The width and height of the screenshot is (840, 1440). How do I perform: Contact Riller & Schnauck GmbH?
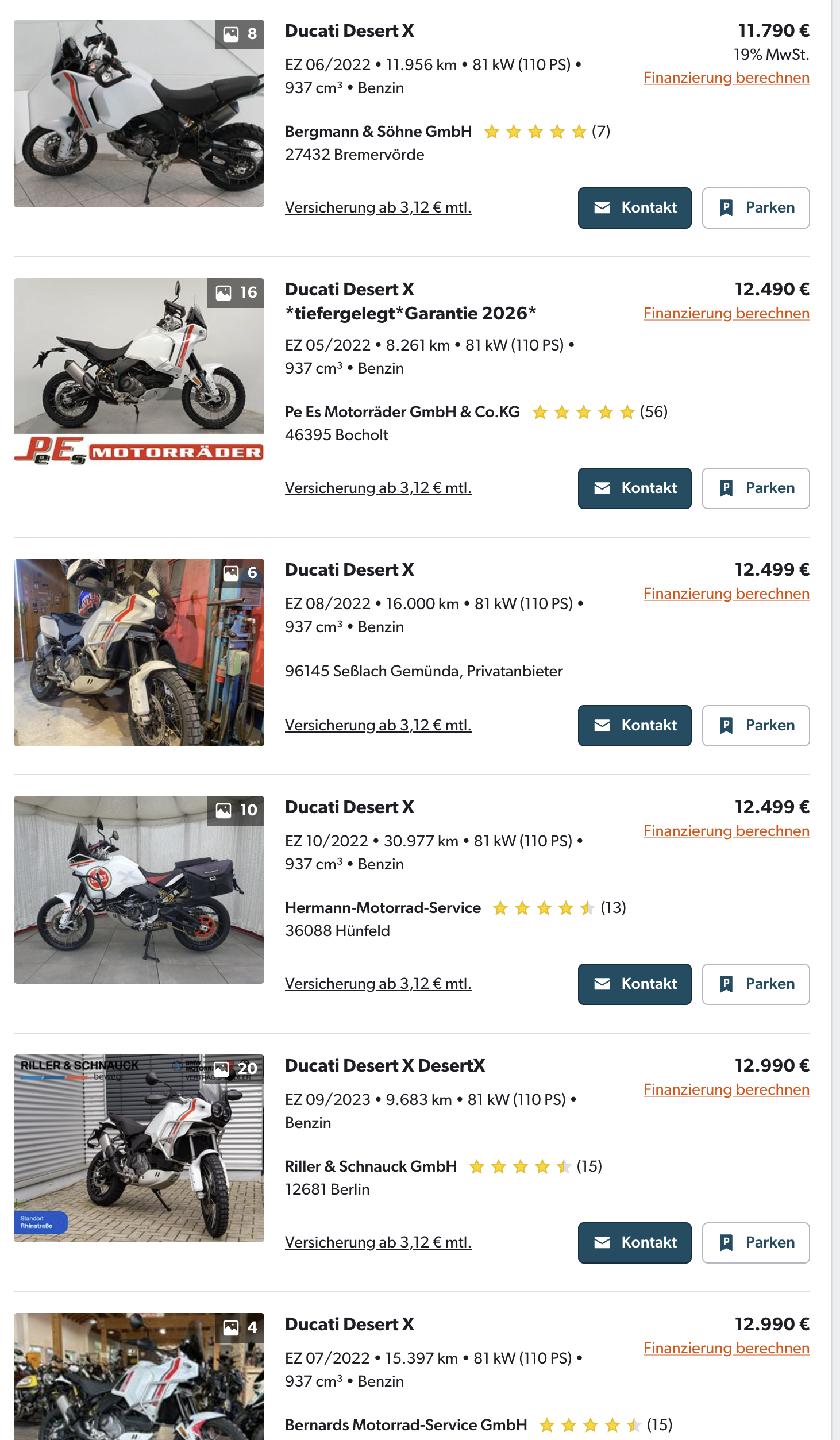pos(634,1243)
